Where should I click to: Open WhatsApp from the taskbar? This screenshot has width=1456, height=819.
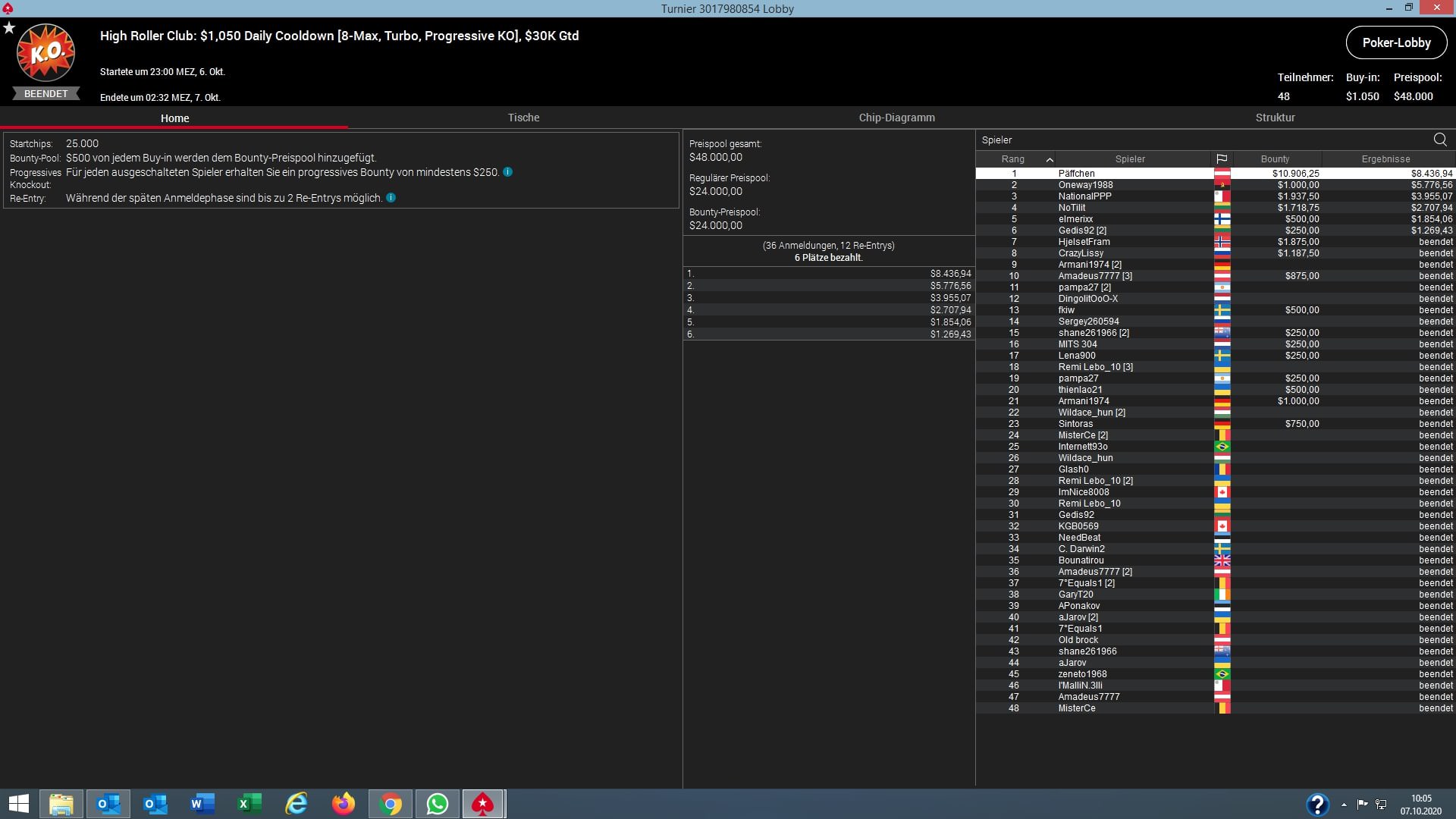[x=438, y=804]
